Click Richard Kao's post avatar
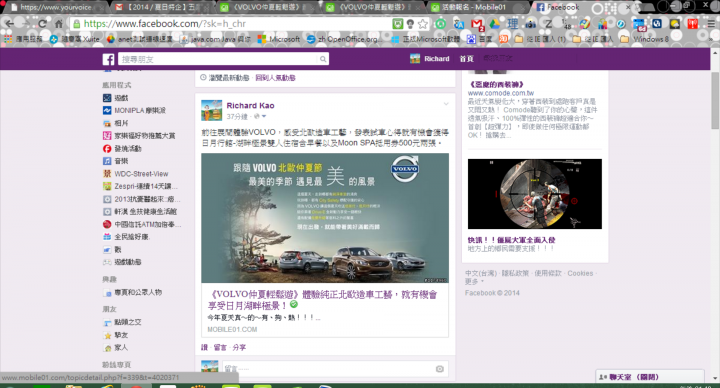Screen dimensions: 720x388 pyautogui.click(x=212, y=111)
